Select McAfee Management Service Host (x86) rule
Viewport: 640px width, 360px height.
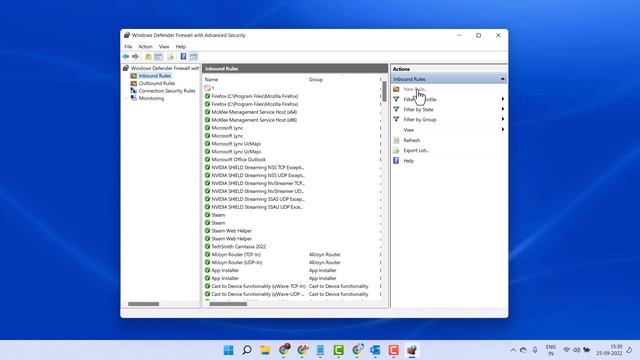tap(254, 120)
